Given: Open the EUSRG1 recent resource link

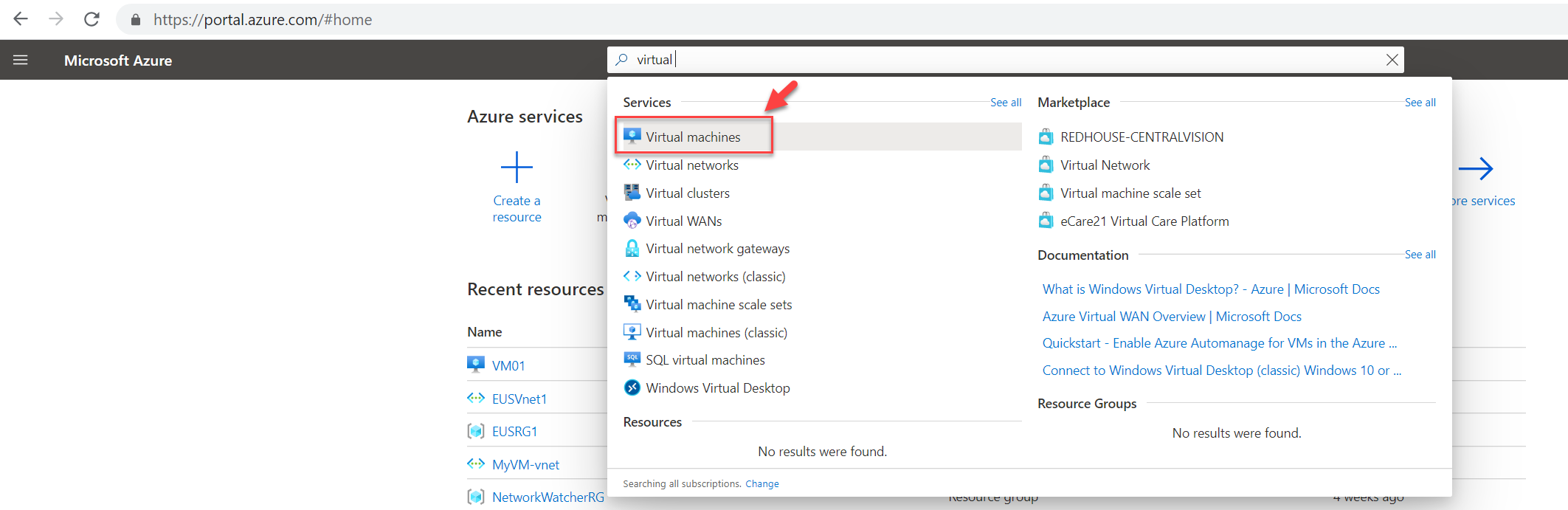Looking at the screenshot, I should coord(514,431).
